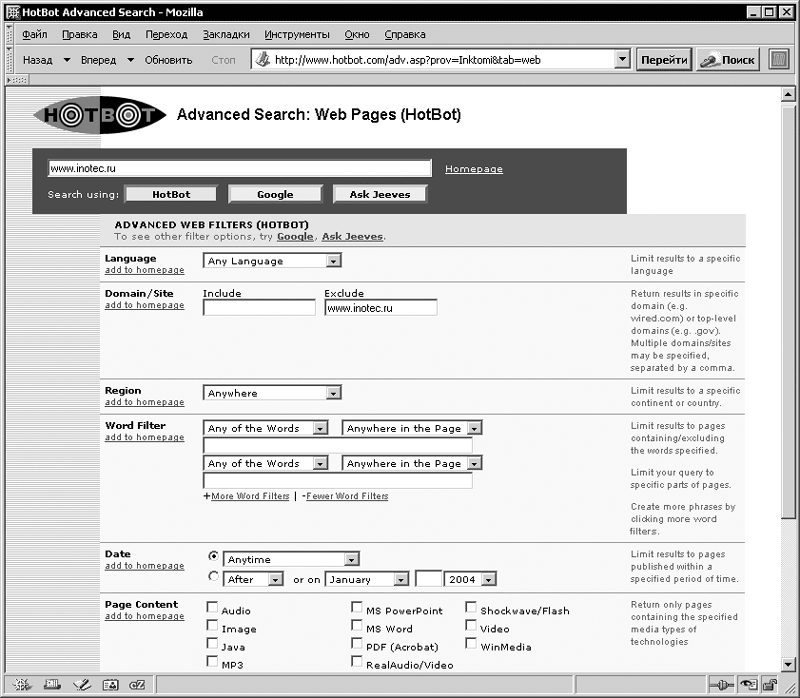Check the WinMedia checkbox
Viewport: 800px width, 698px height.
click(x=471, y=643)
